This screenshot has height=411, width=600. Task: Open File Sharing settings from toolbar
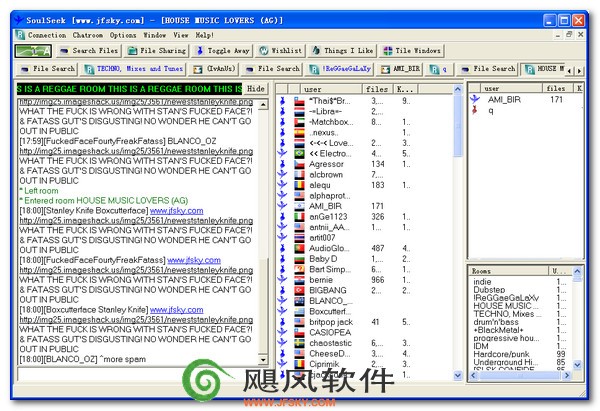pyautogui.click(x=157, y=51)
